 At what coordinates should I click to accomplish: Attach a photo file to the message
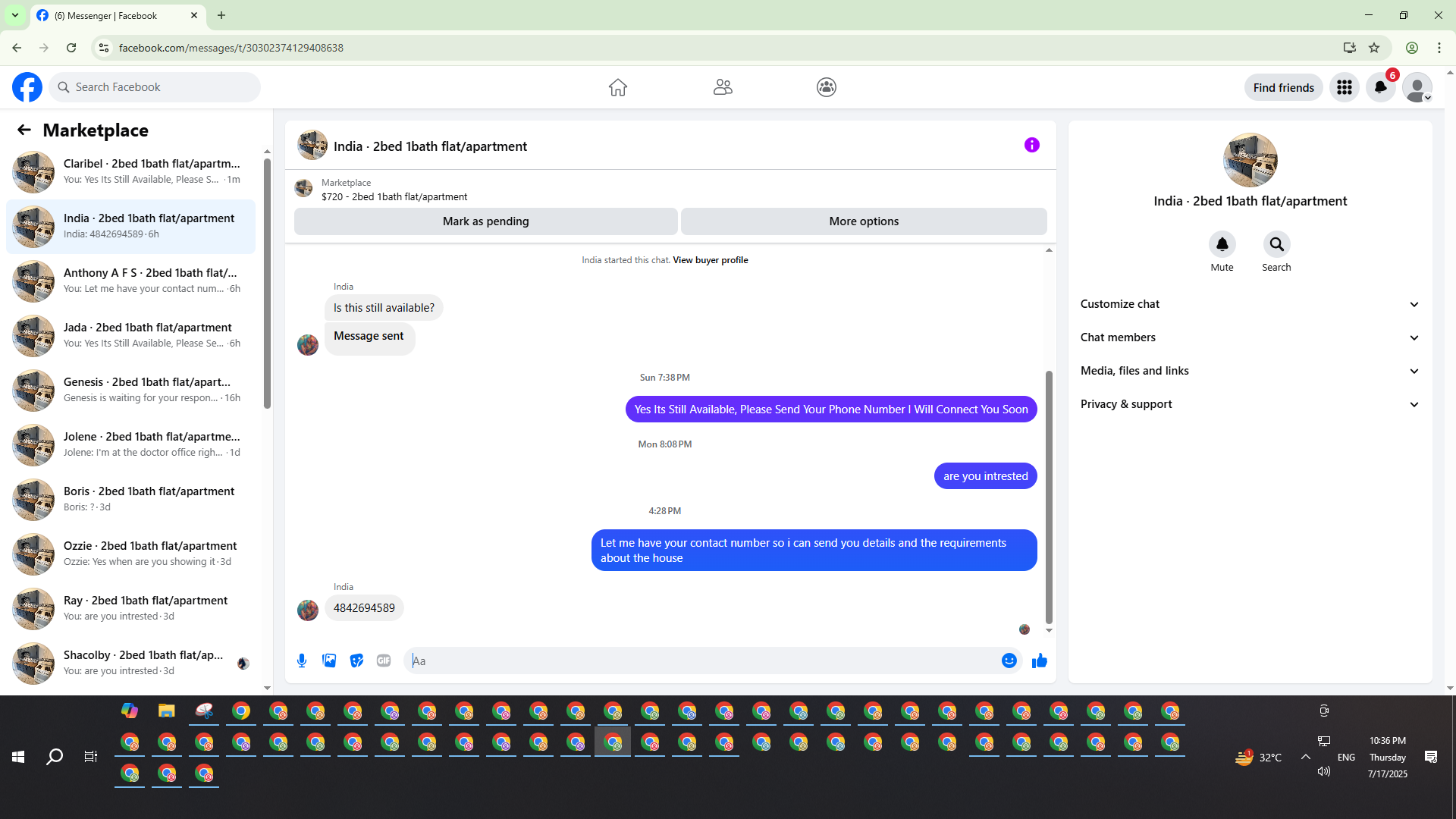[x=329, y=661]
